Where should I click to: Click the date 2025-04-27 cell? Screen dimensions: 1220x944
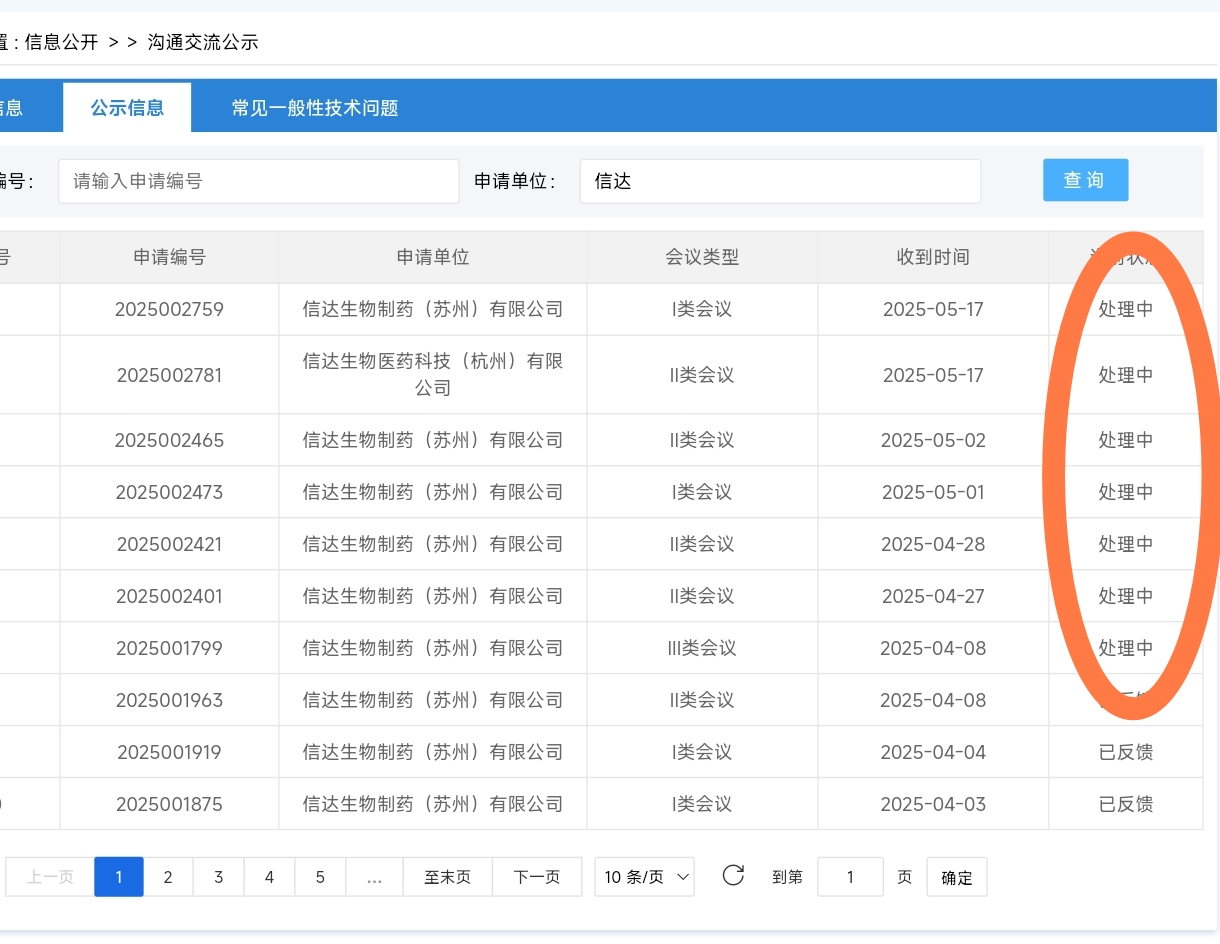pos(933,596)
